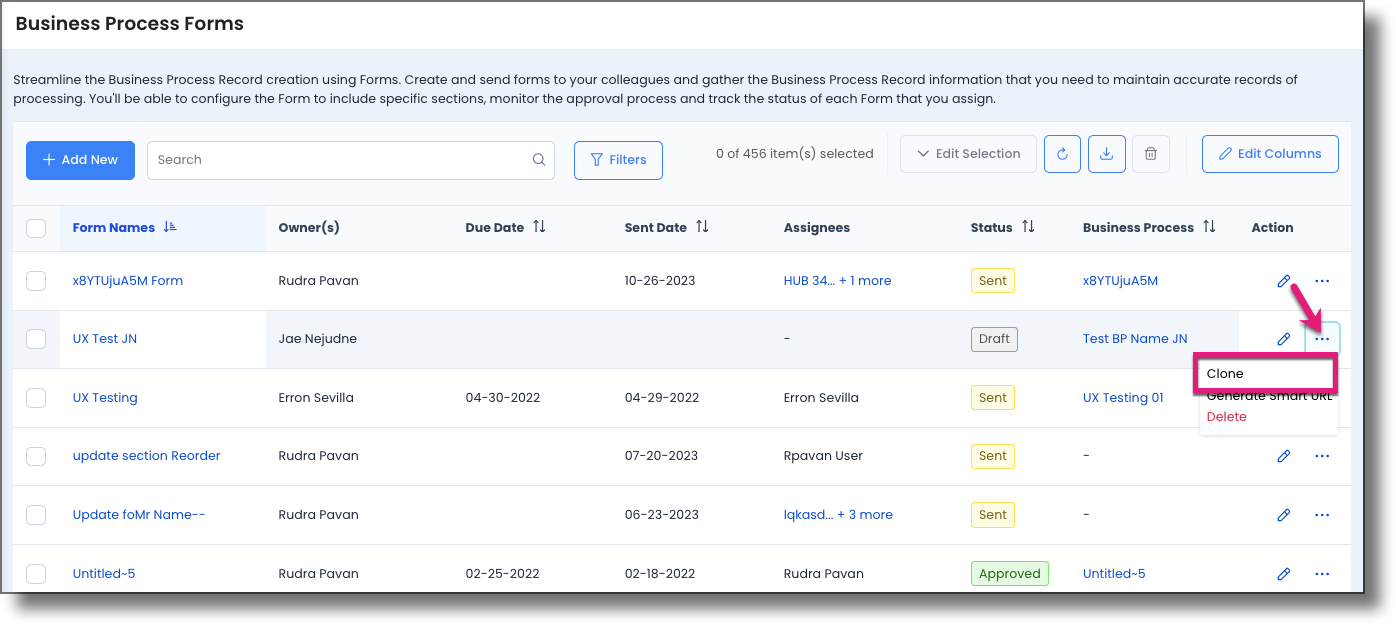Open the Edit Selection dropdown
Screen dimensions: 1396x625
tap(967, 154)
